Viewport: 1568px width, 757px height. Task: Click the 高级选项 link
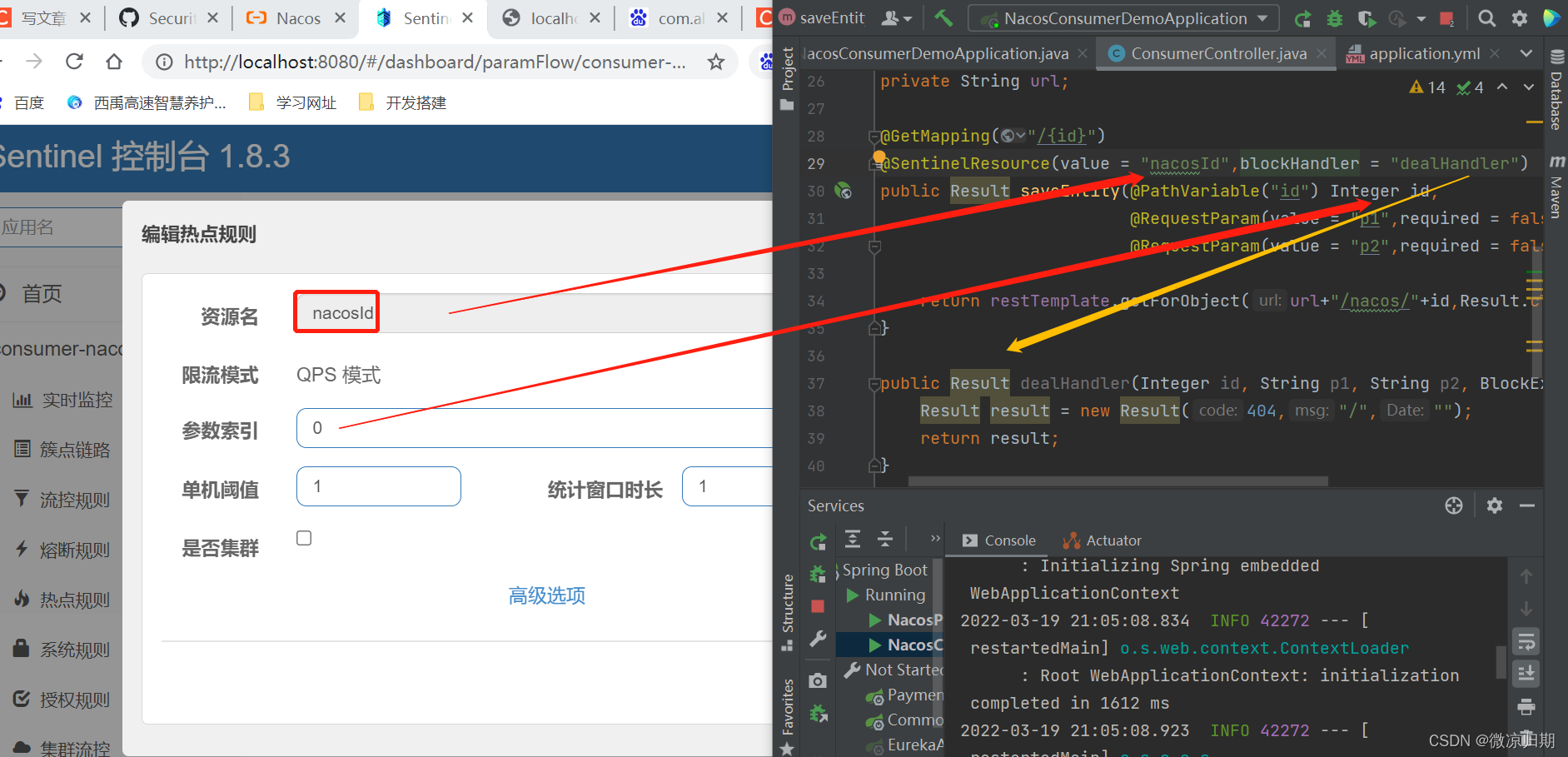547,595
